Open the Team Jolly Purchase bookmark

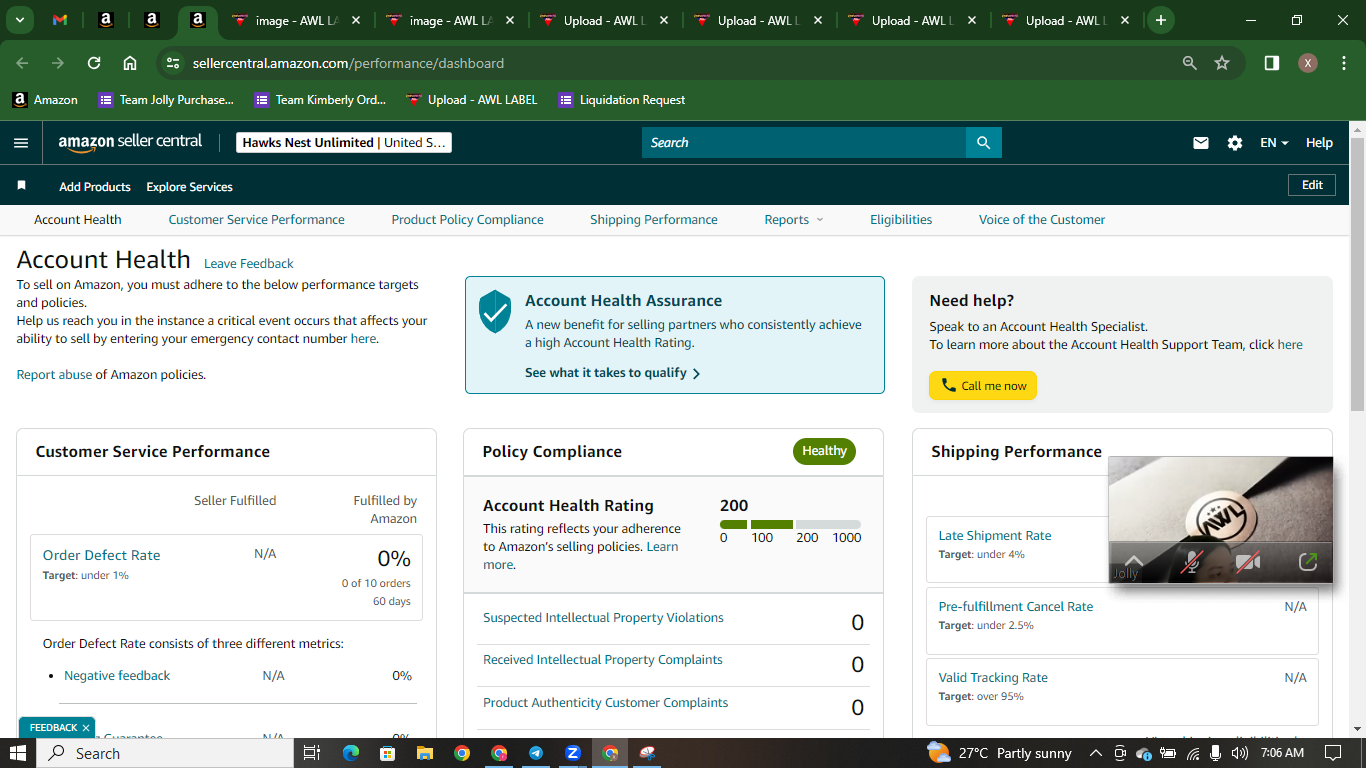(166, 100)
